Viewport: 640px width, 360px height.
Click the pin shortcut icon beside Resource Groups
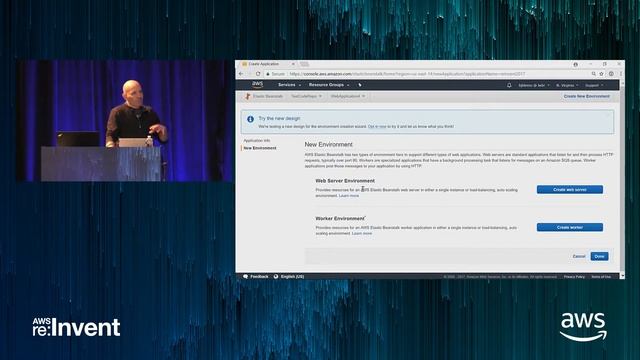tap(360, 85)
